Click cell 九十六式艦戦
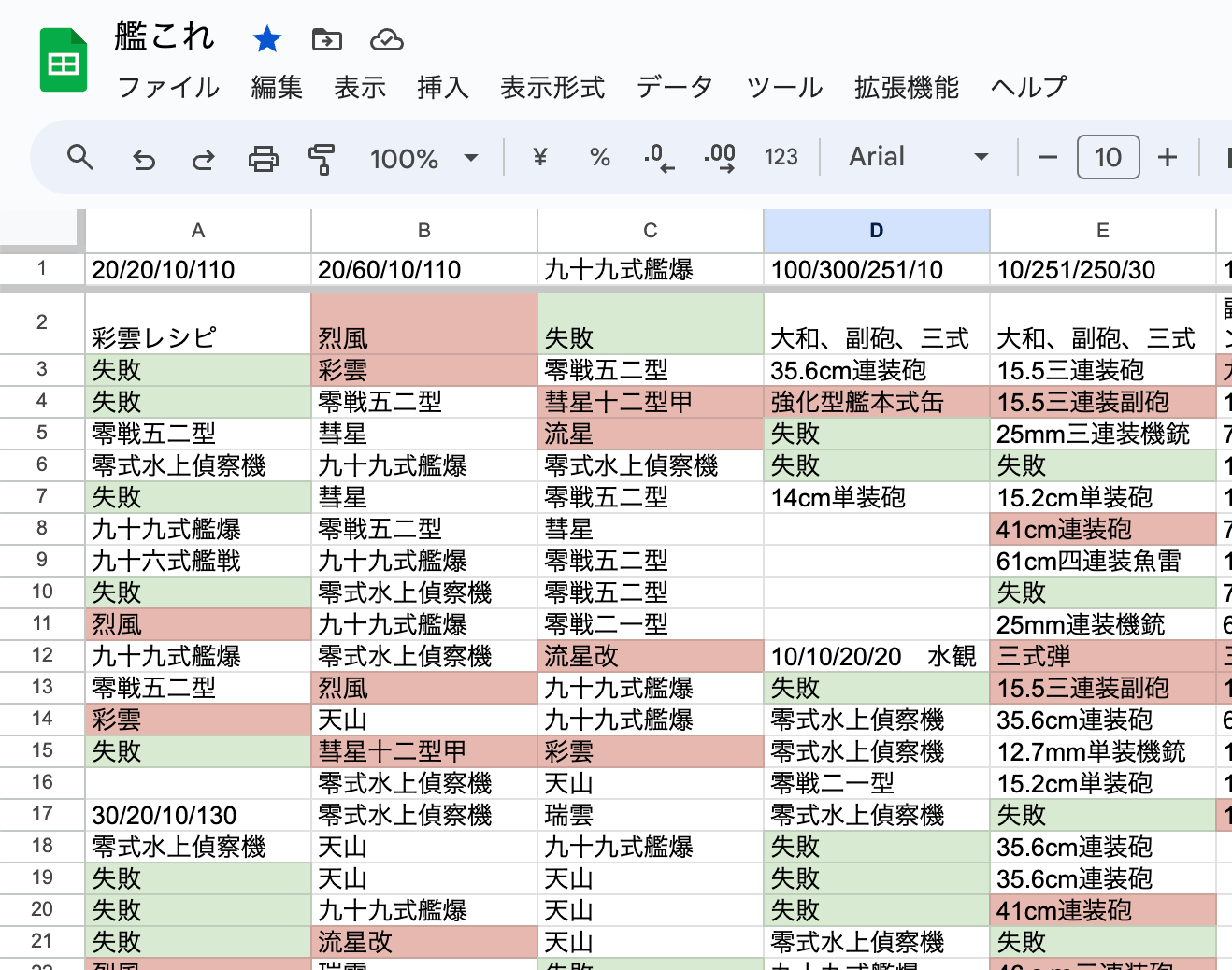The width and height of the screenshot is (1232, 970). coord(198,561)
